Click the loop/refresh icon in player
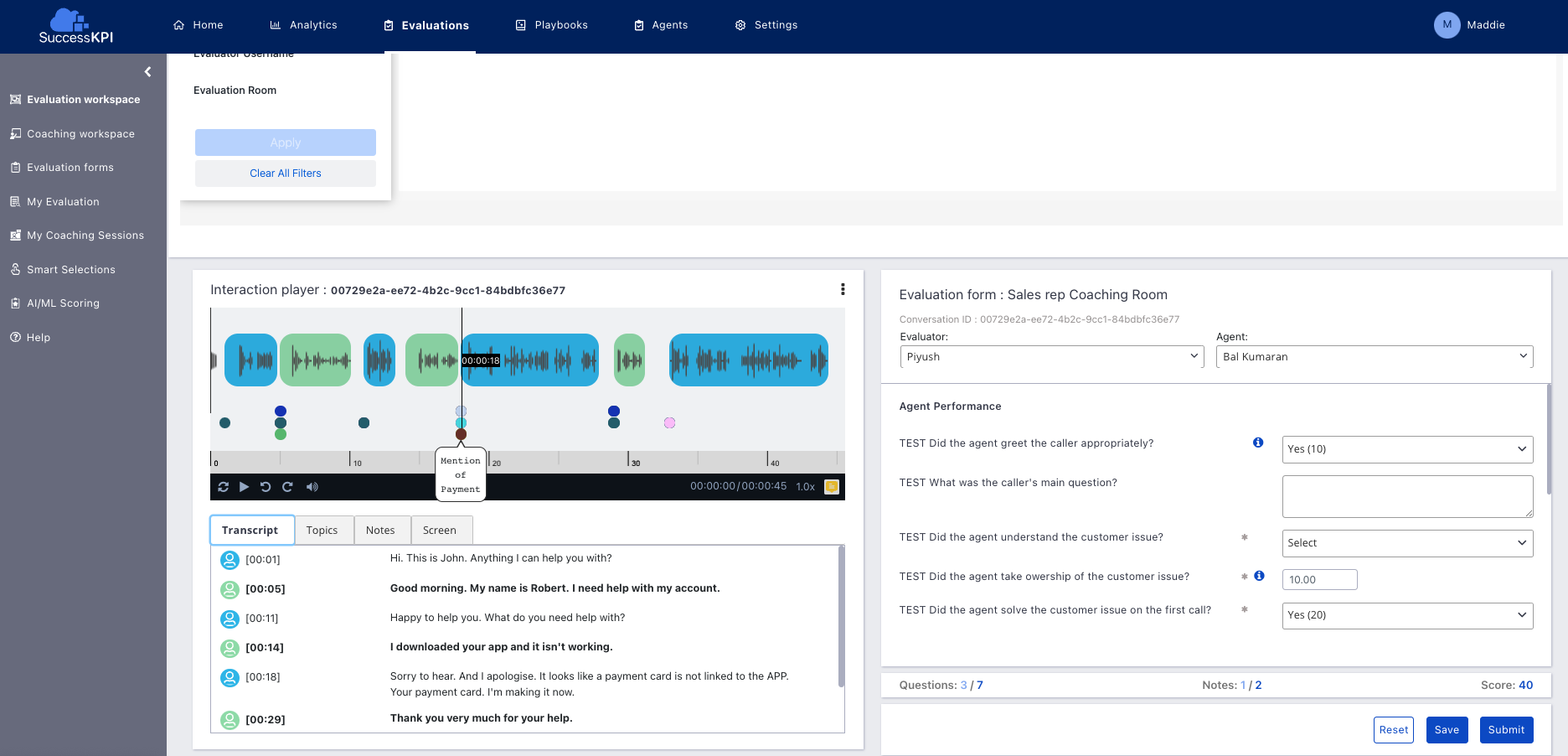This screenshot has width=1568, height=756. point(223,487)
